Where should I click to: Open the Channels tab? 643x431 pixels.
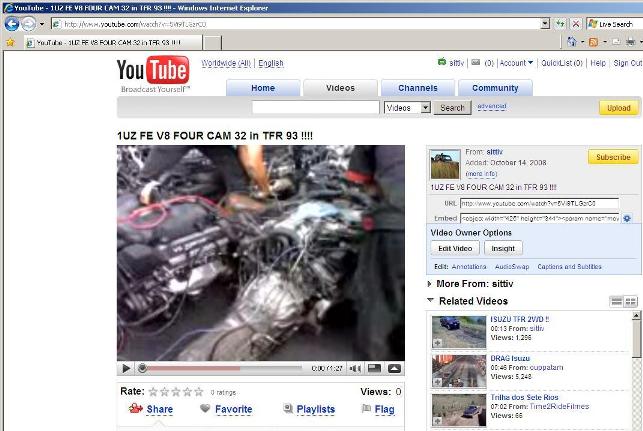[x=417, y=88]
